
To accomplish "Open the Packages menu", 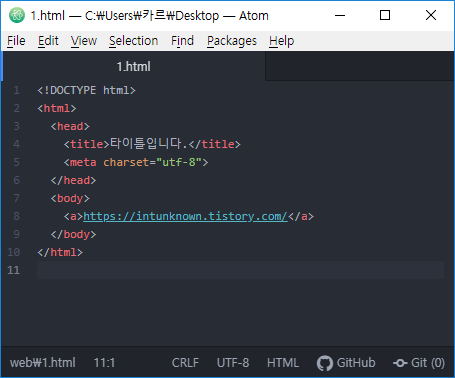I will [232, 41].
